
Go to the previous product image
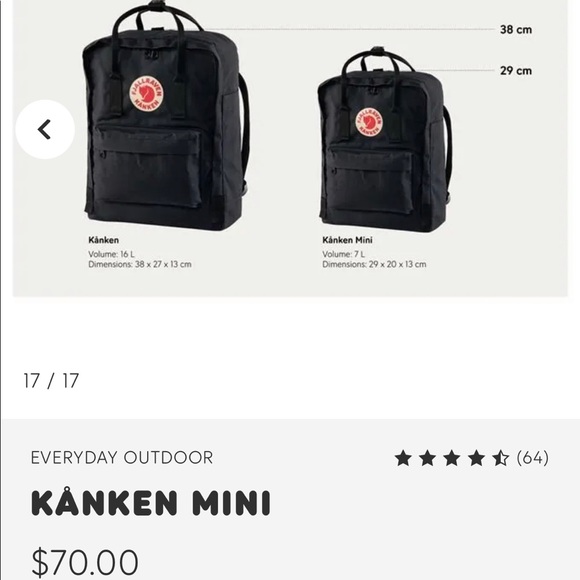tap(45, 129)
